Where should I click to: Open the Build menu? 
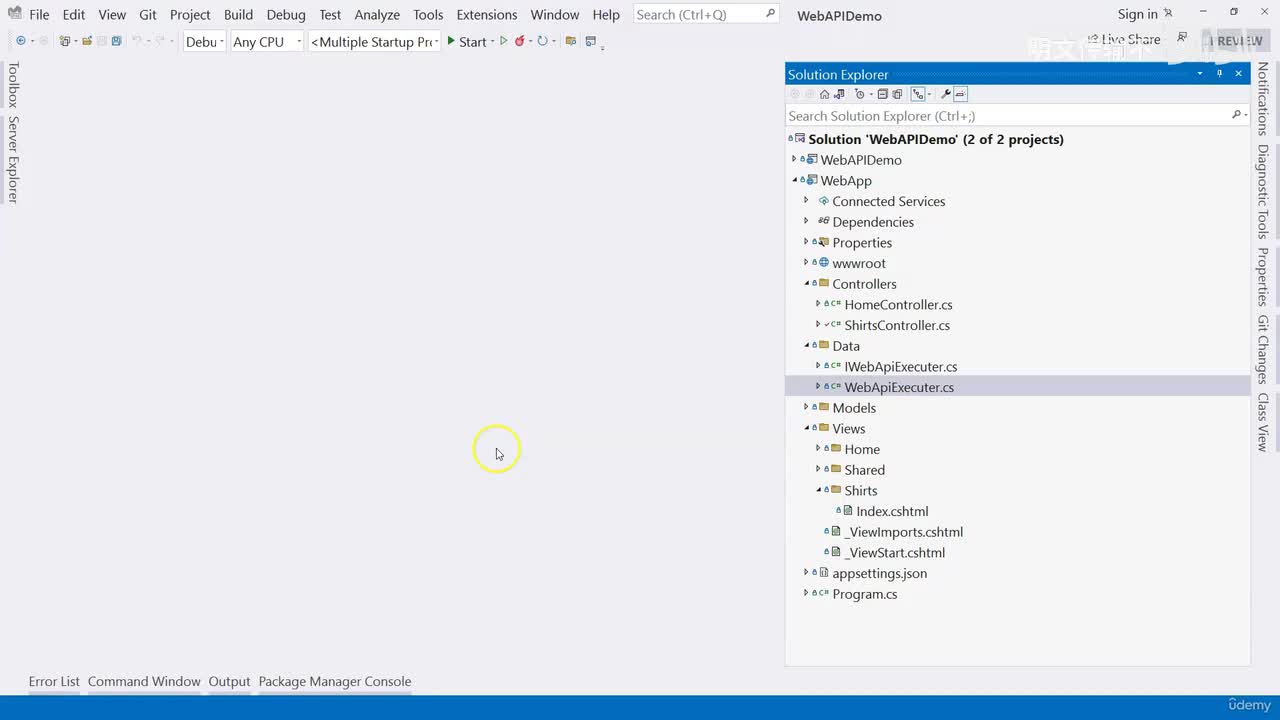(x=238, y=14)
